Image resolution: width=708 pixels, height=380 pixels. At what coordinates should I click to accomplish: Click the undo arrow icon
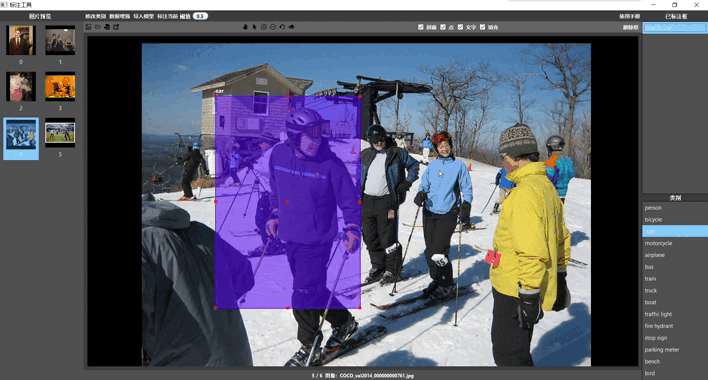point(282,27)
